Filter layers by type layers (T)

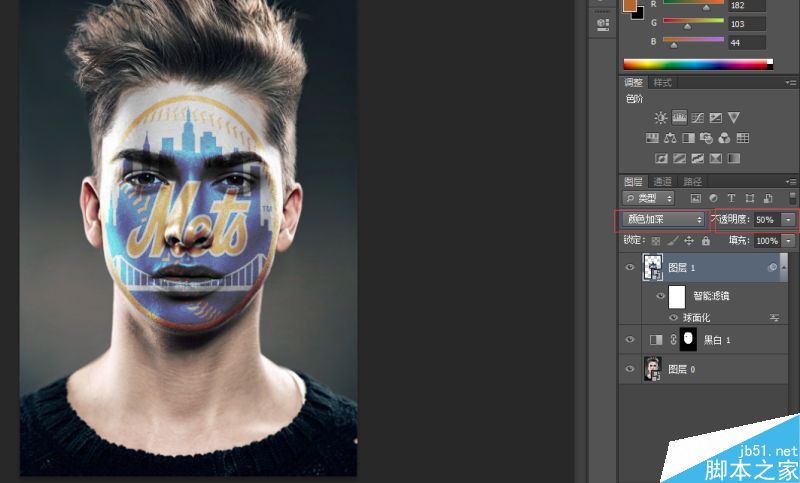point(731,198)
